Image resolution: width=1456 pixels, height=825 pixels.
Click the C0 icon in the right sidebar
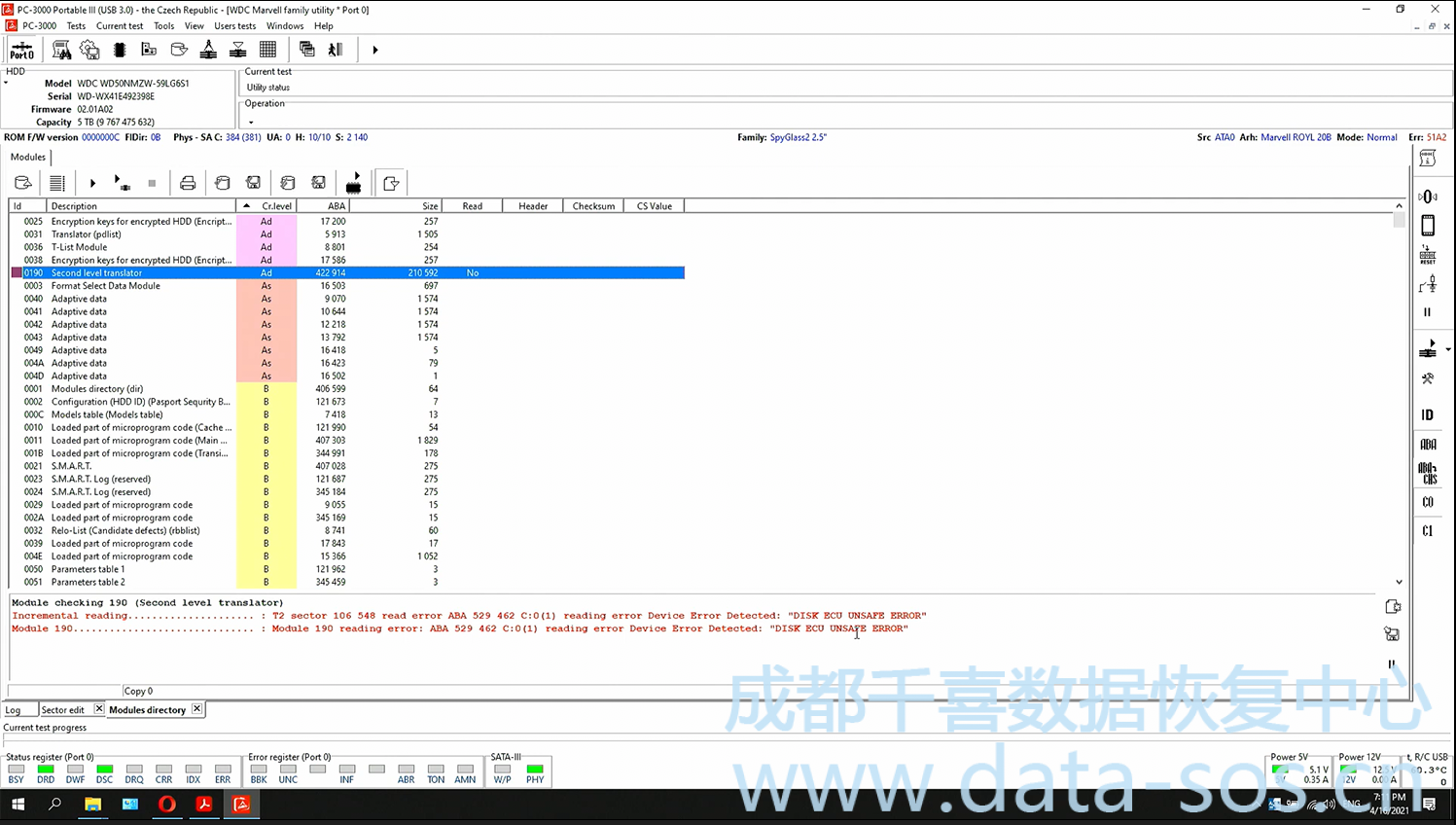(1428, 502)
